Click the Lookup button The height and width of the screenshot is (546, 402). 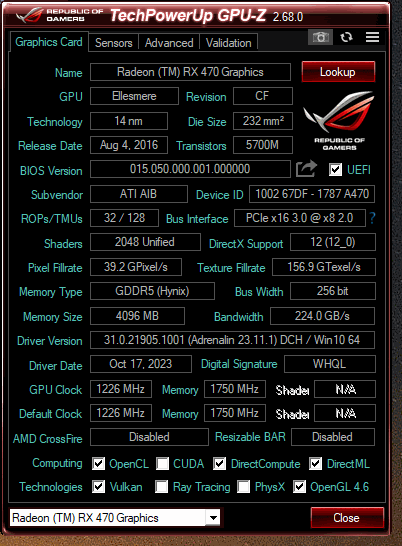[x=338, y=72]
